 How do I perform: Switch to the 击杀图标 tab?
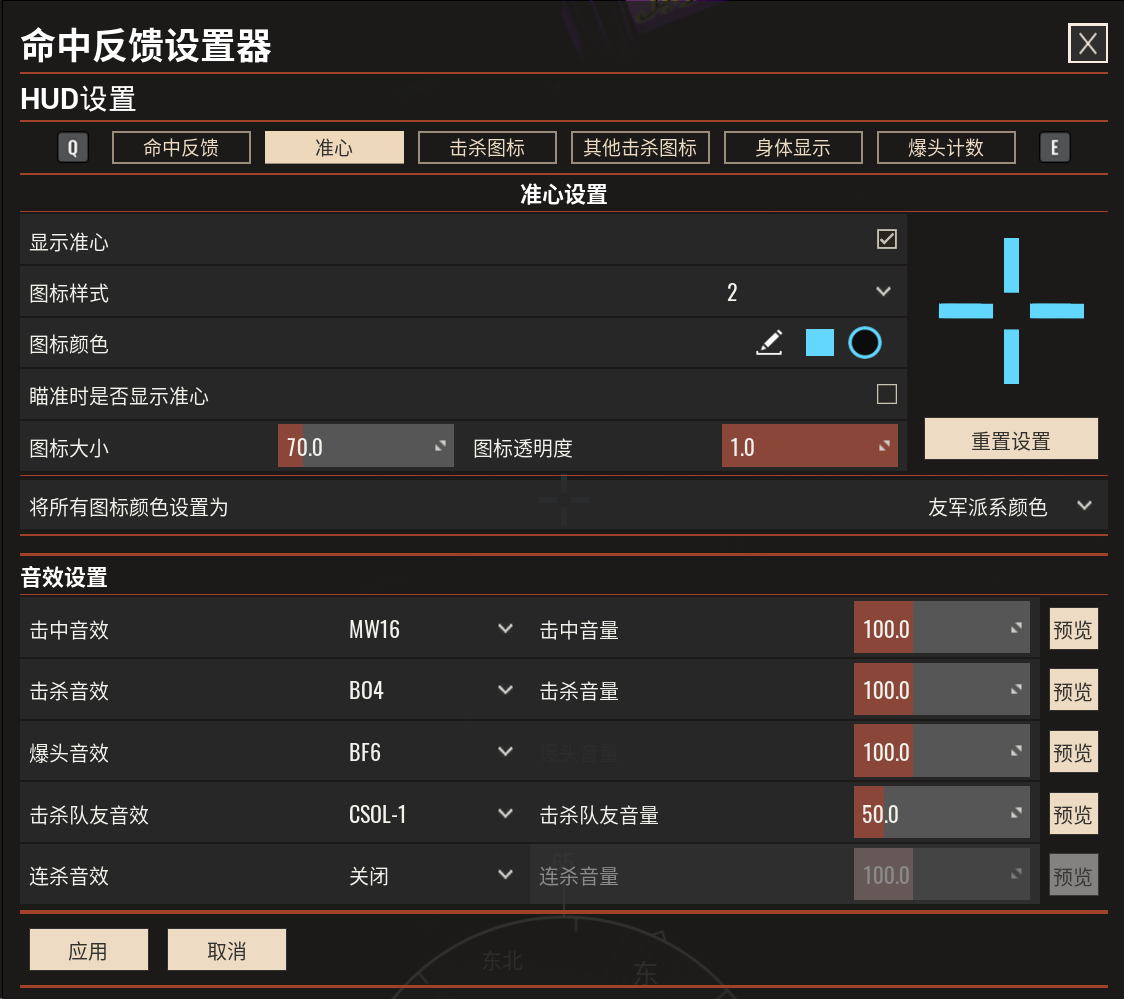coord(487,148)
